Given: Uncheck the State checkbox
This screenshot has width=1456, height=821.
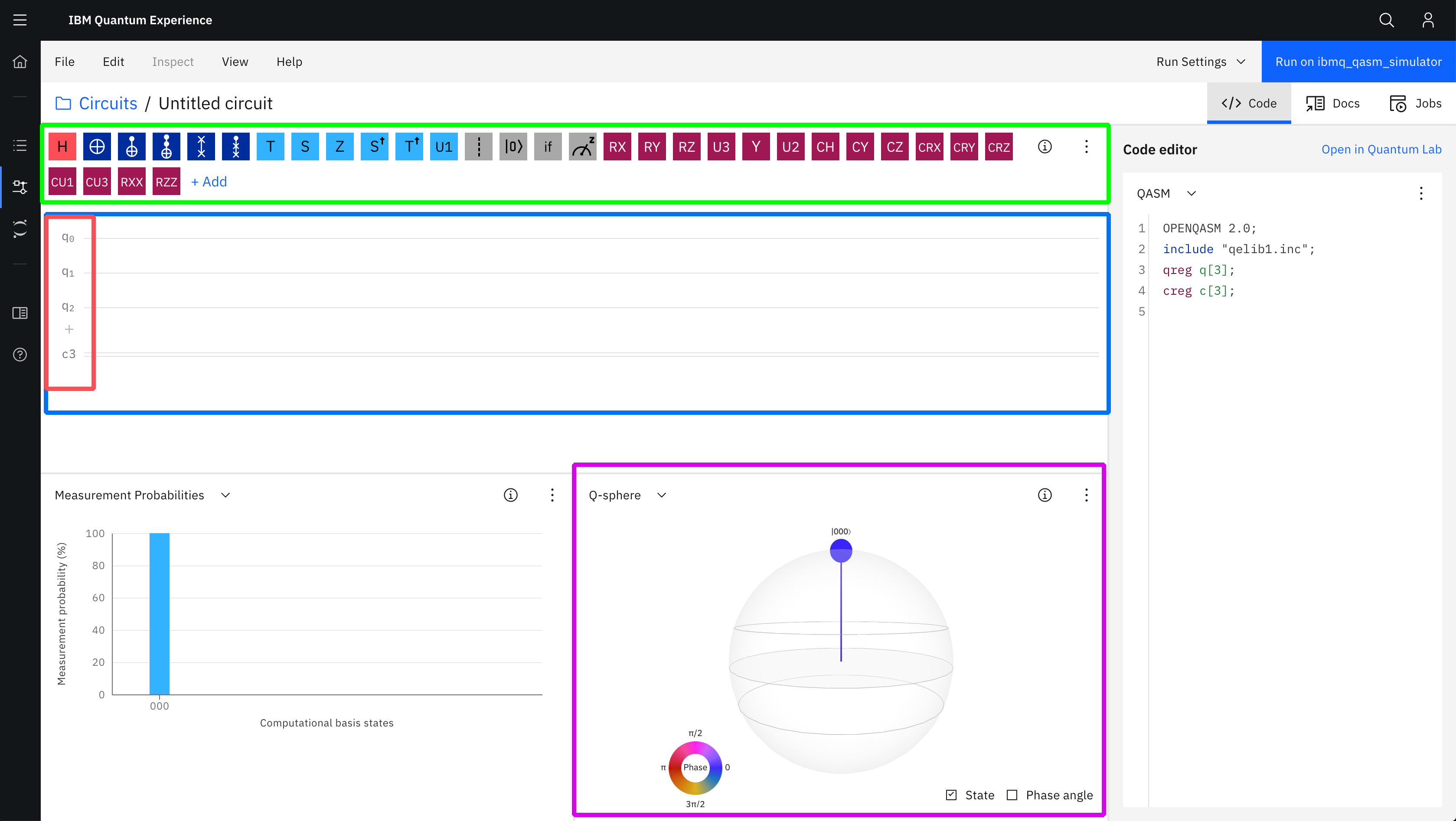Looking at the screenshot, I should click(x=951, y=795).
